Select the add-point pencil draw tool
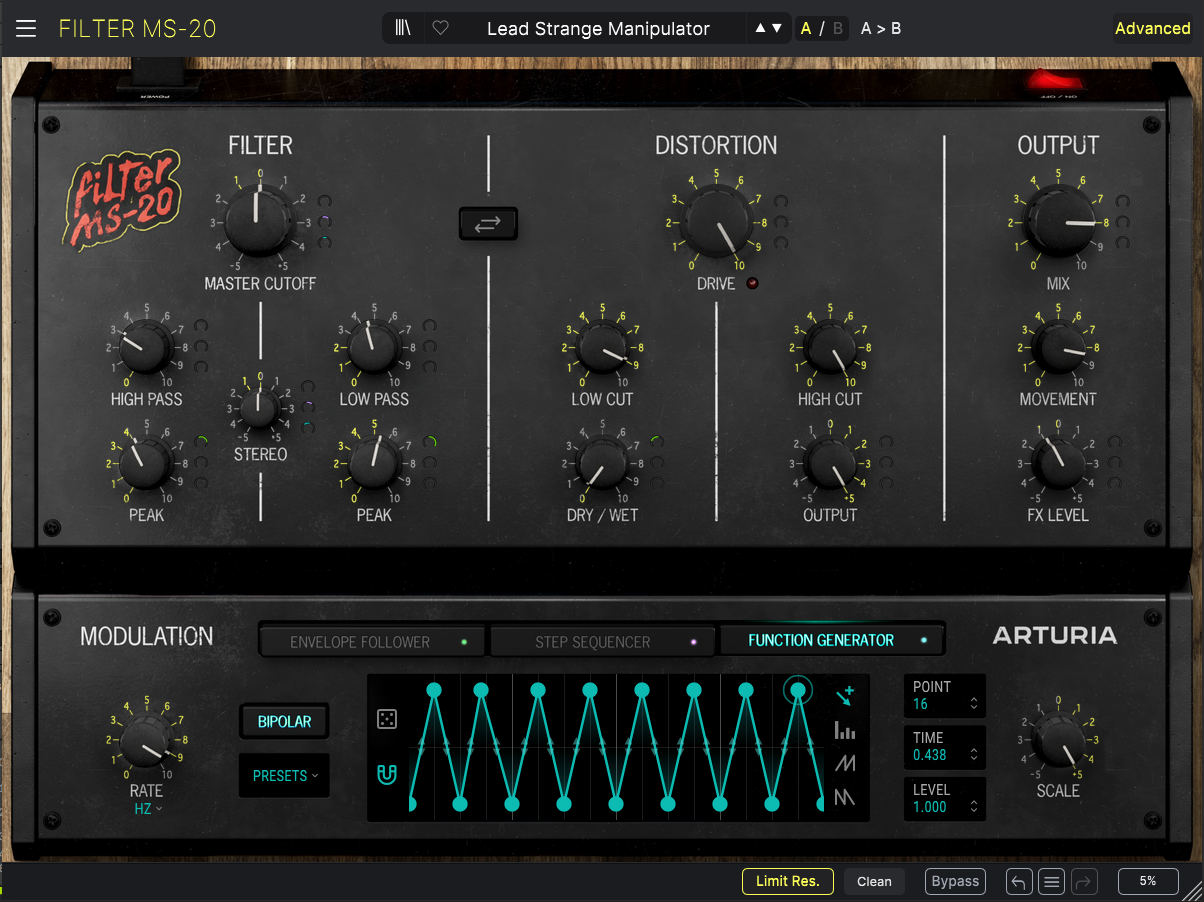Image resolution: width=1204 pixels, height=902 pixels. pyautogui.click(x=845, y=695)
